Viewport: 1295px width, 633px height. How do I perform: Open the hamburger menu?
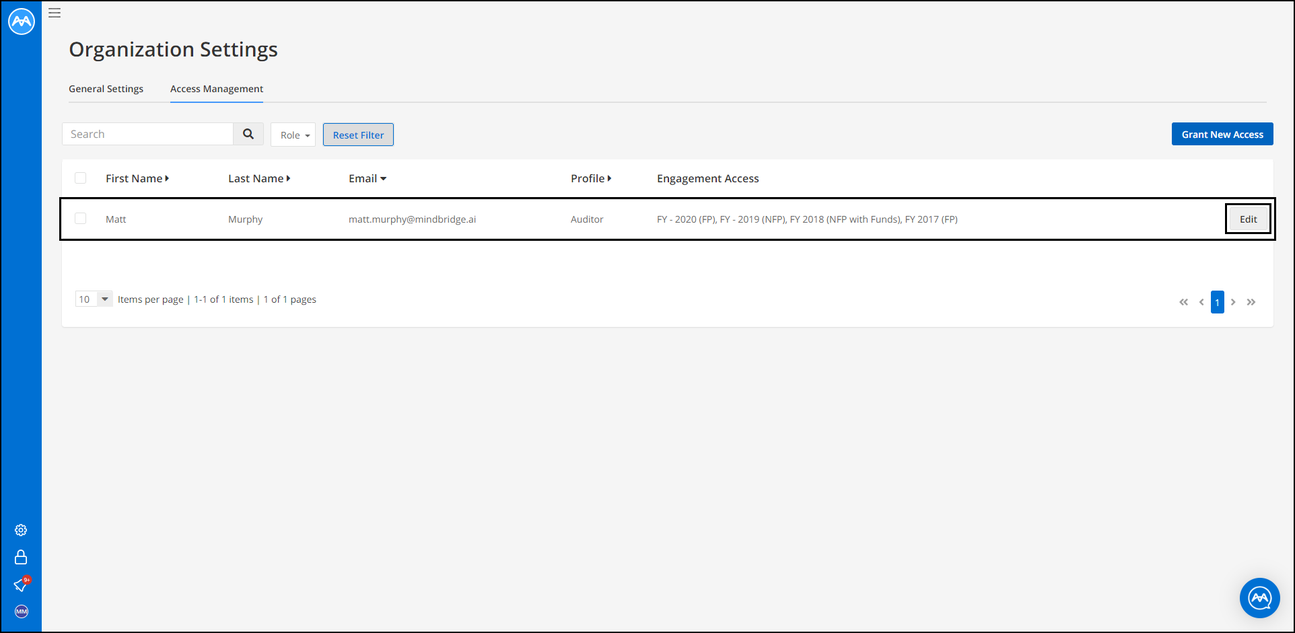(54, 13)
